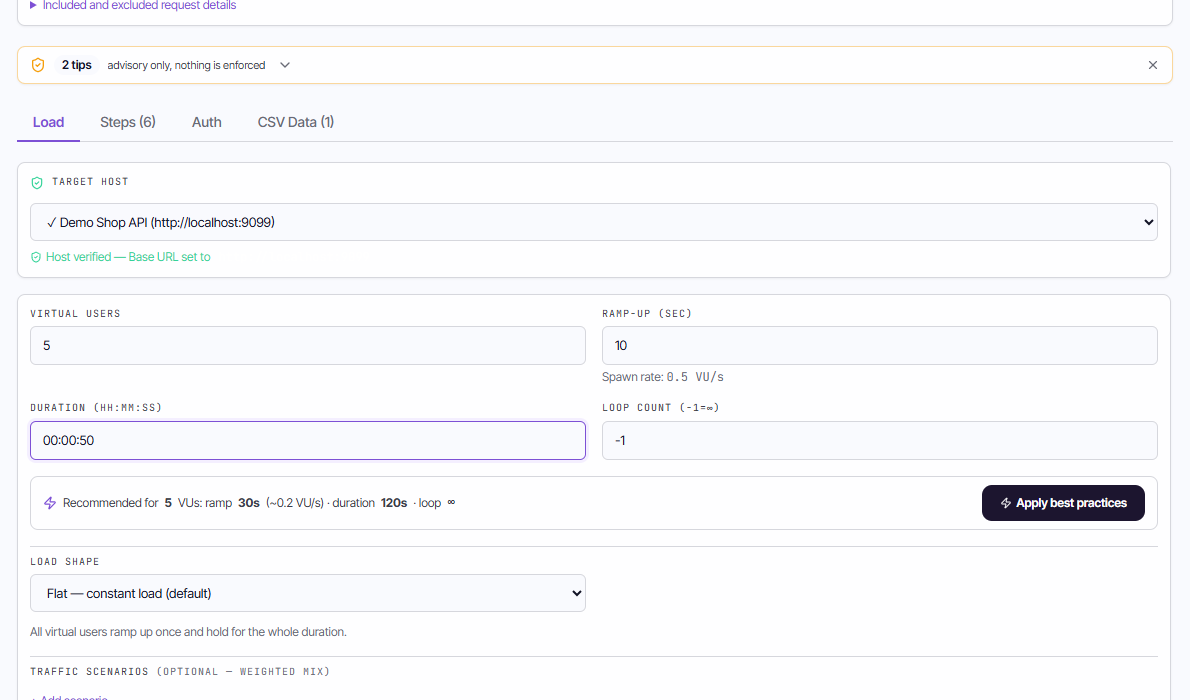Viewport: 1190px width, 700px height.
Task: Switch to the Load tab
Action: (x=49, y=122)
